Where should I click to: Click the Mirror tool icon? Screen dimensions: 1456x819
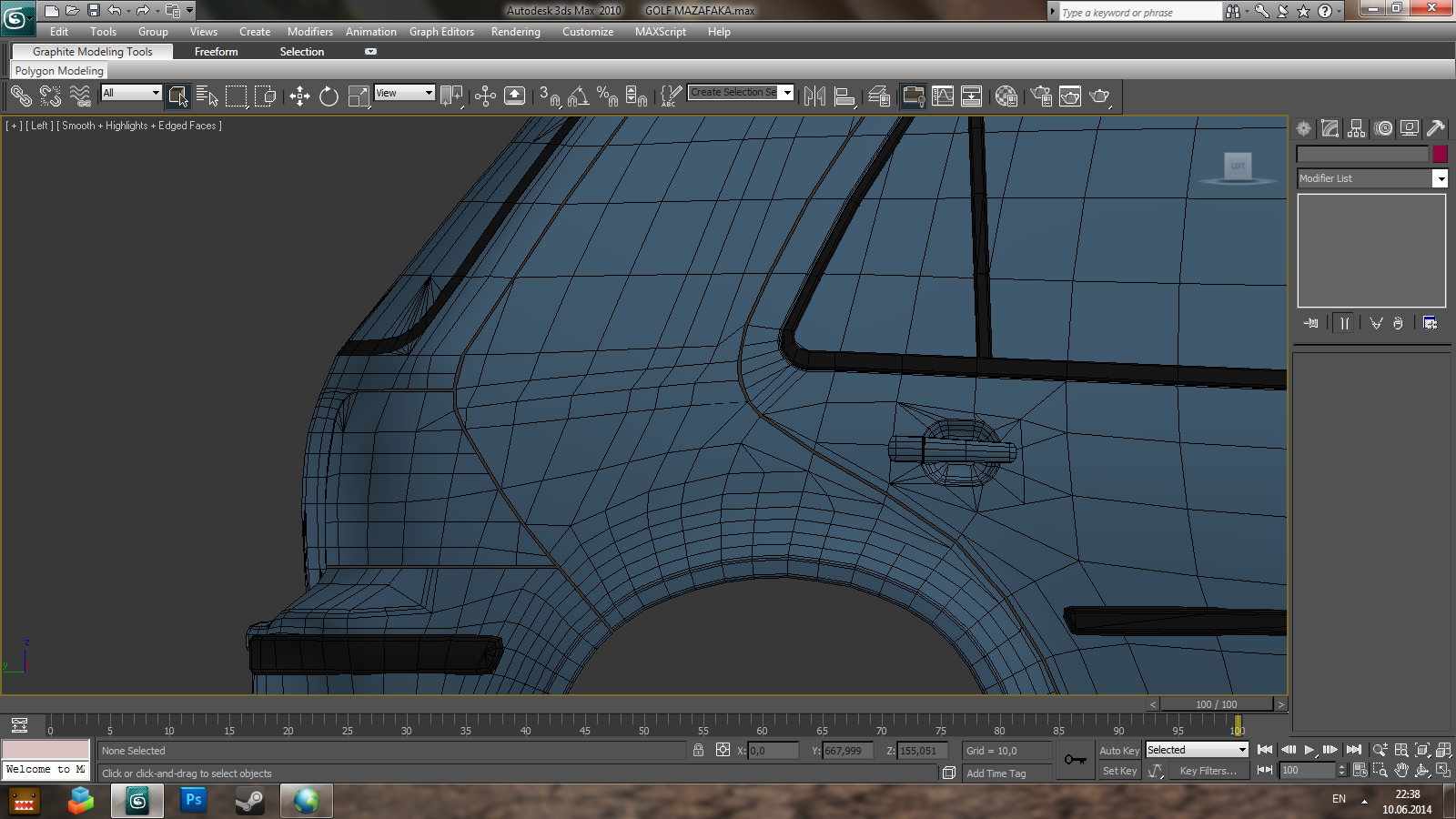point(814,96)
